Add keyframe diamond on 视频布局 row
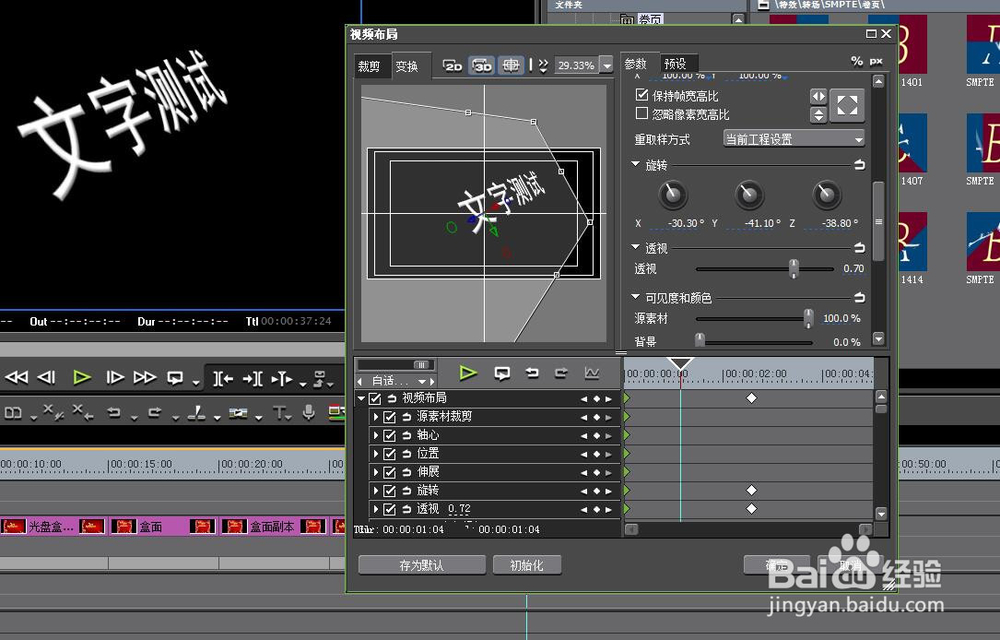The image size is (1000, 640). 596,399
